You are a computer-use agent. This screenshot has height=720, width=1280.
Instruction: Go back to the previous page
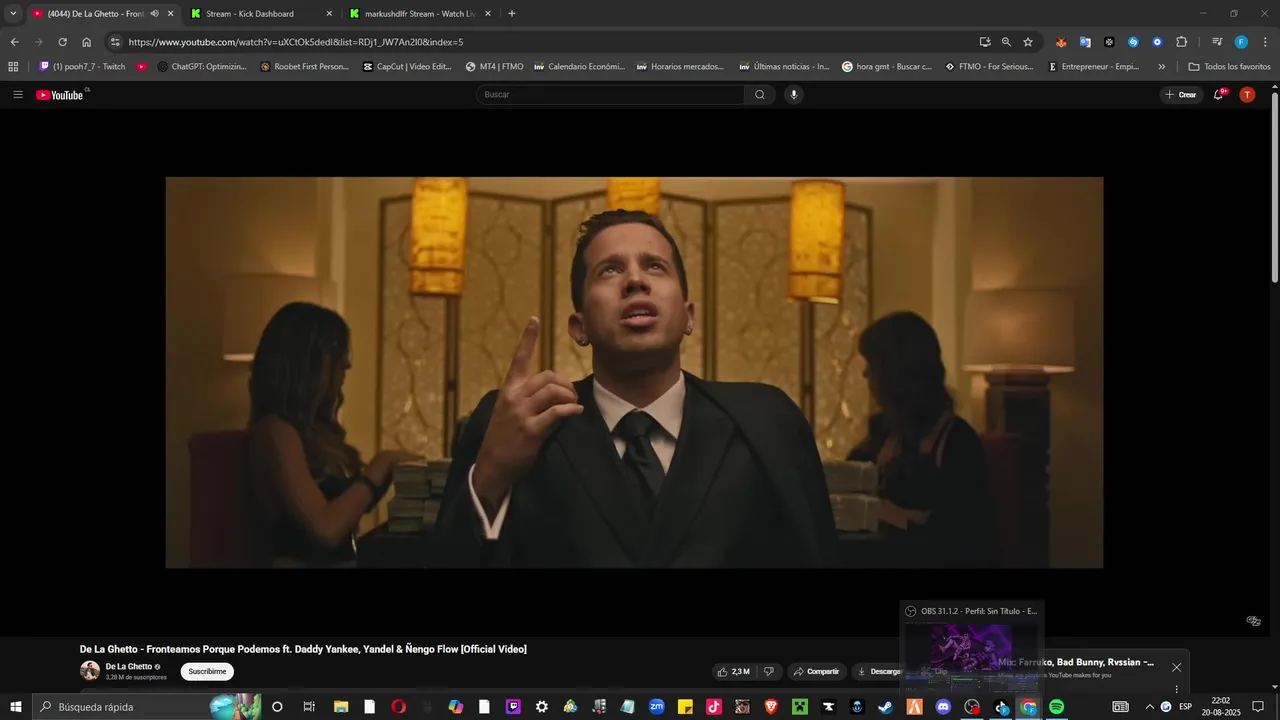(x=14, y=42)
